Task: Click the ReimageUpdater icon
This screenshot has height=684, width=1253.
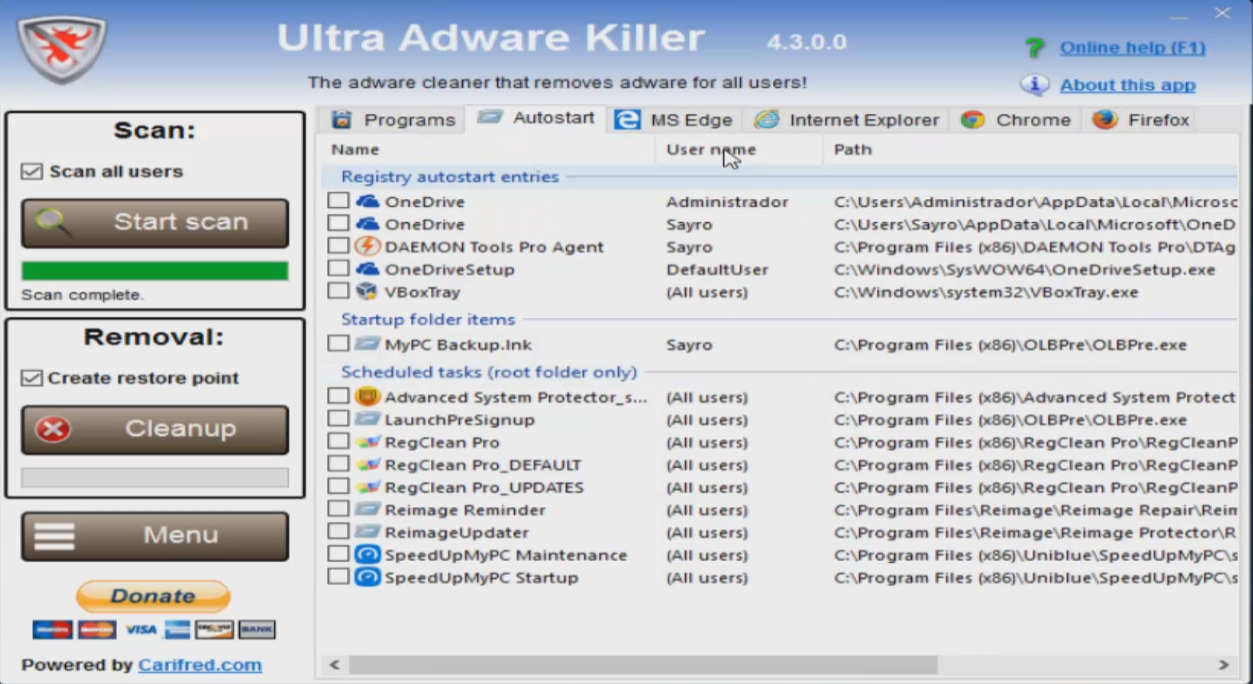Action: point(367,532)
